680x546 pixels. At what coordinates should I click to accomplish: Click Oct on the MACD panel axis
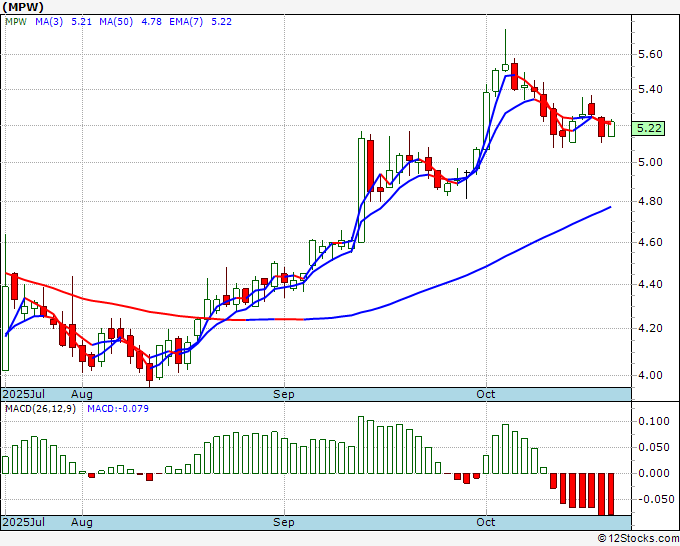(x=485, y=522)
